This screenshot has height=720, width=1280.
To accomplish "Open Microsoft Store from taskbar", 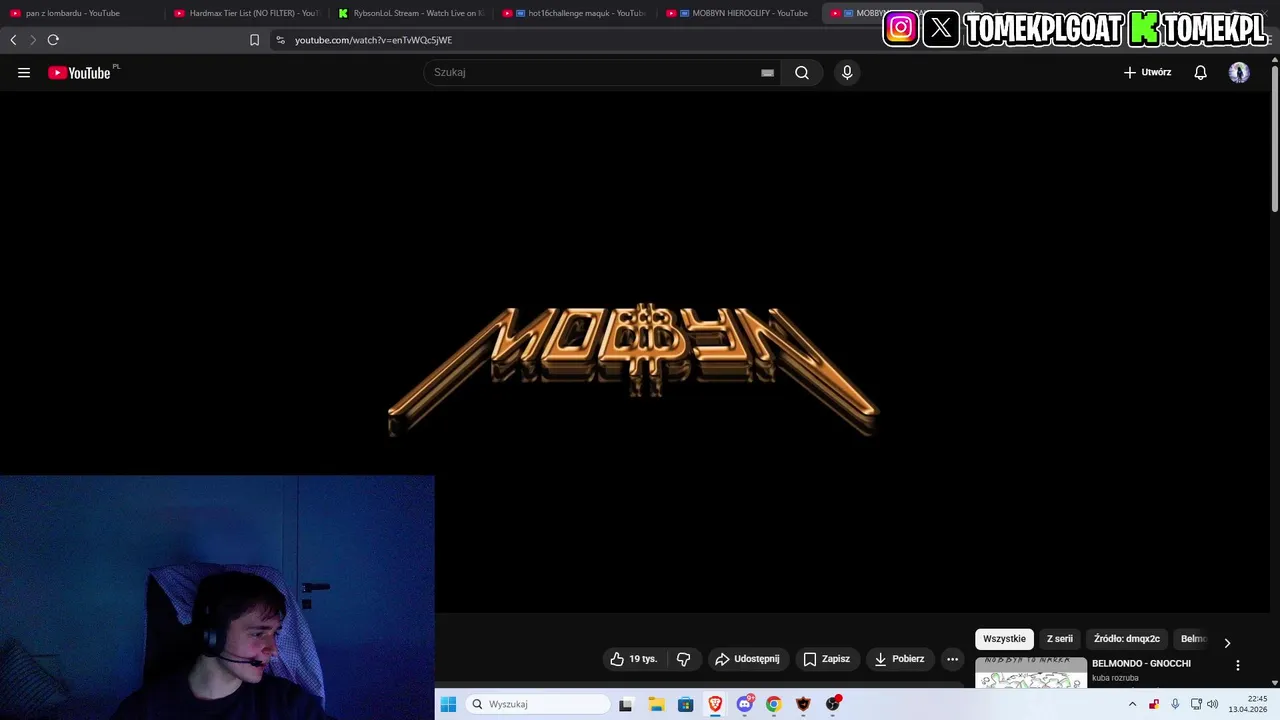I will [x=685, y=704].
